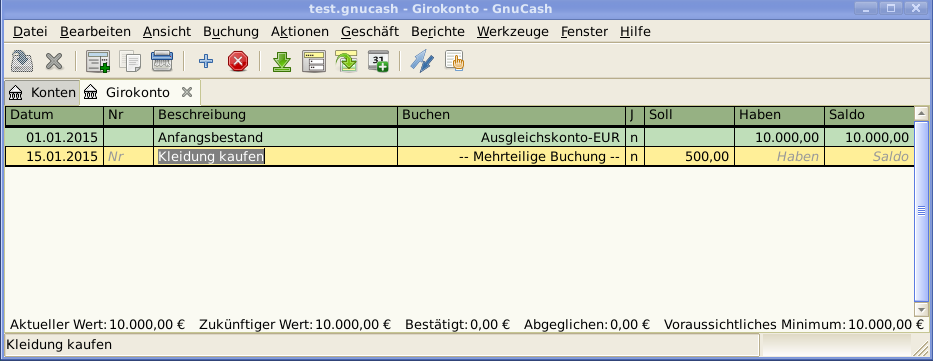The image size is (933, 361).
Task: Open the Werkzeuge menu
Action: click(x=513, y=32)
